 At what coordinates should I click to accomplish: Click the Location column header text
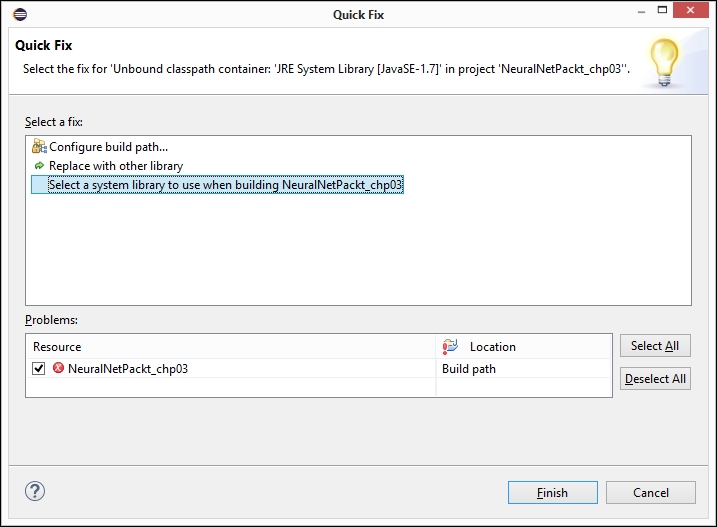click(492, 346)
